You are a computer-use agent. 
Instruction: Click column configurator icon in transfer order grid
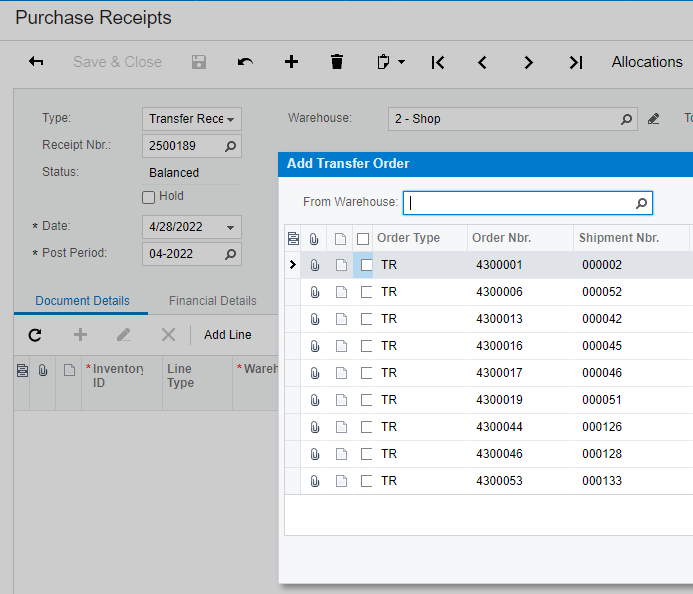point(293,239)
